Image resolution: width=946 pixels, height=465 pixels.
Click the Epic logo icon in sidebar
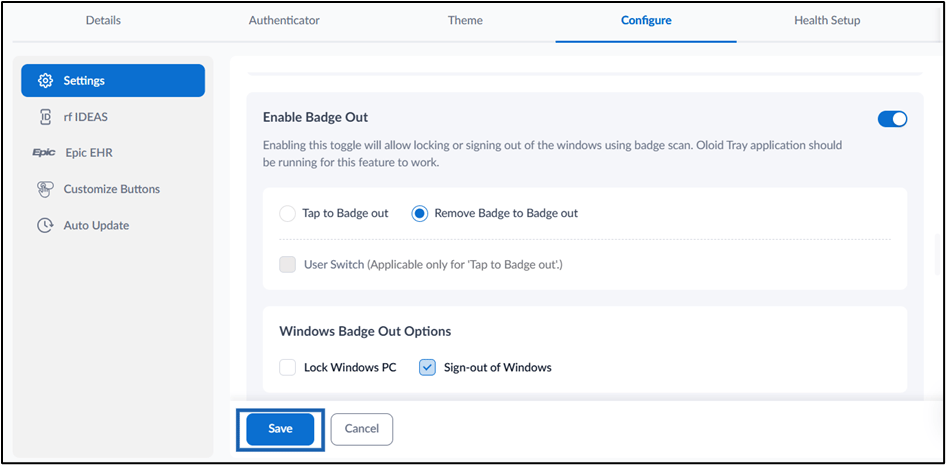coord(45,153)
